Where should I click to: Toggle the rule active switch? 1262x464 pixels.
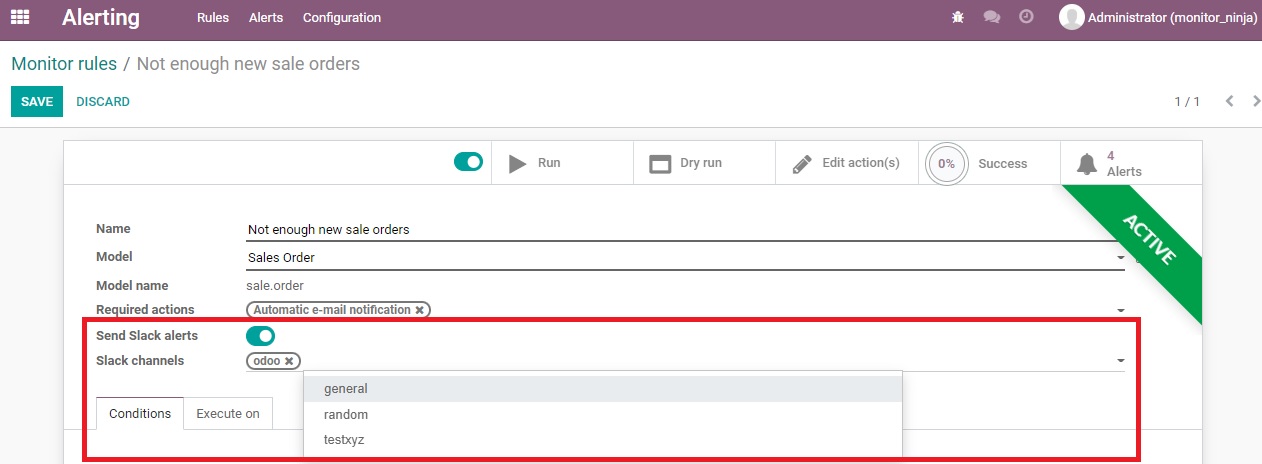click(x=468, y=162)
